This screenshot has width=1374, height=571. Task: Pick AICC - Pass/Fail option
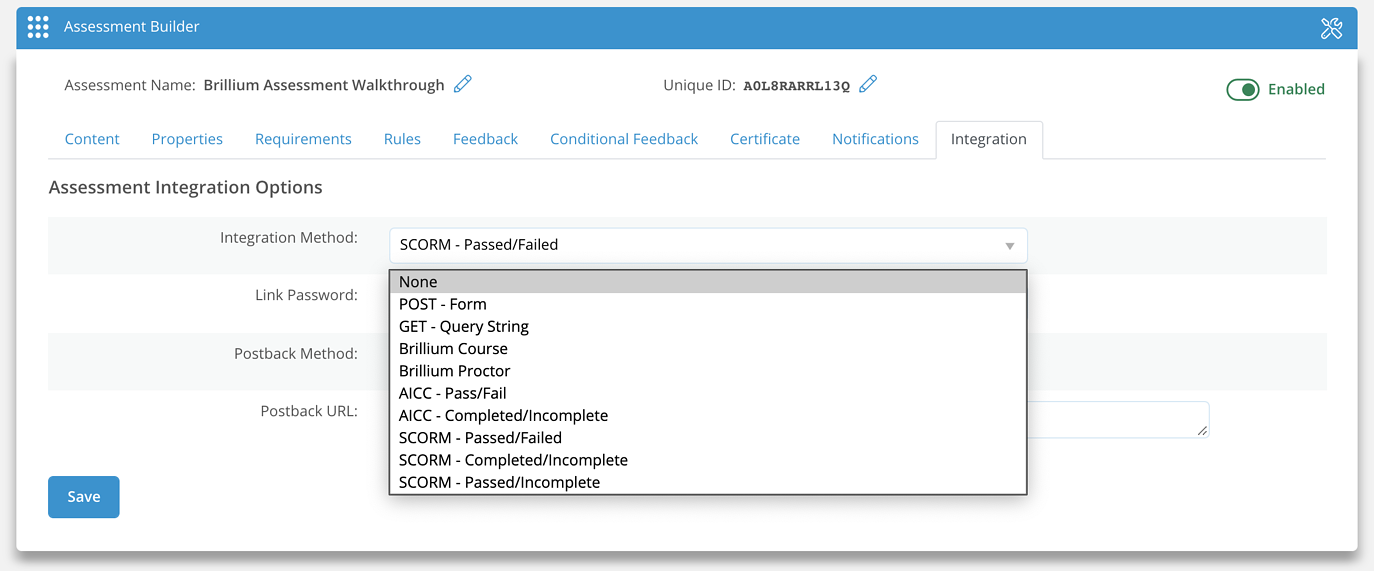click(x=708, y=393)
